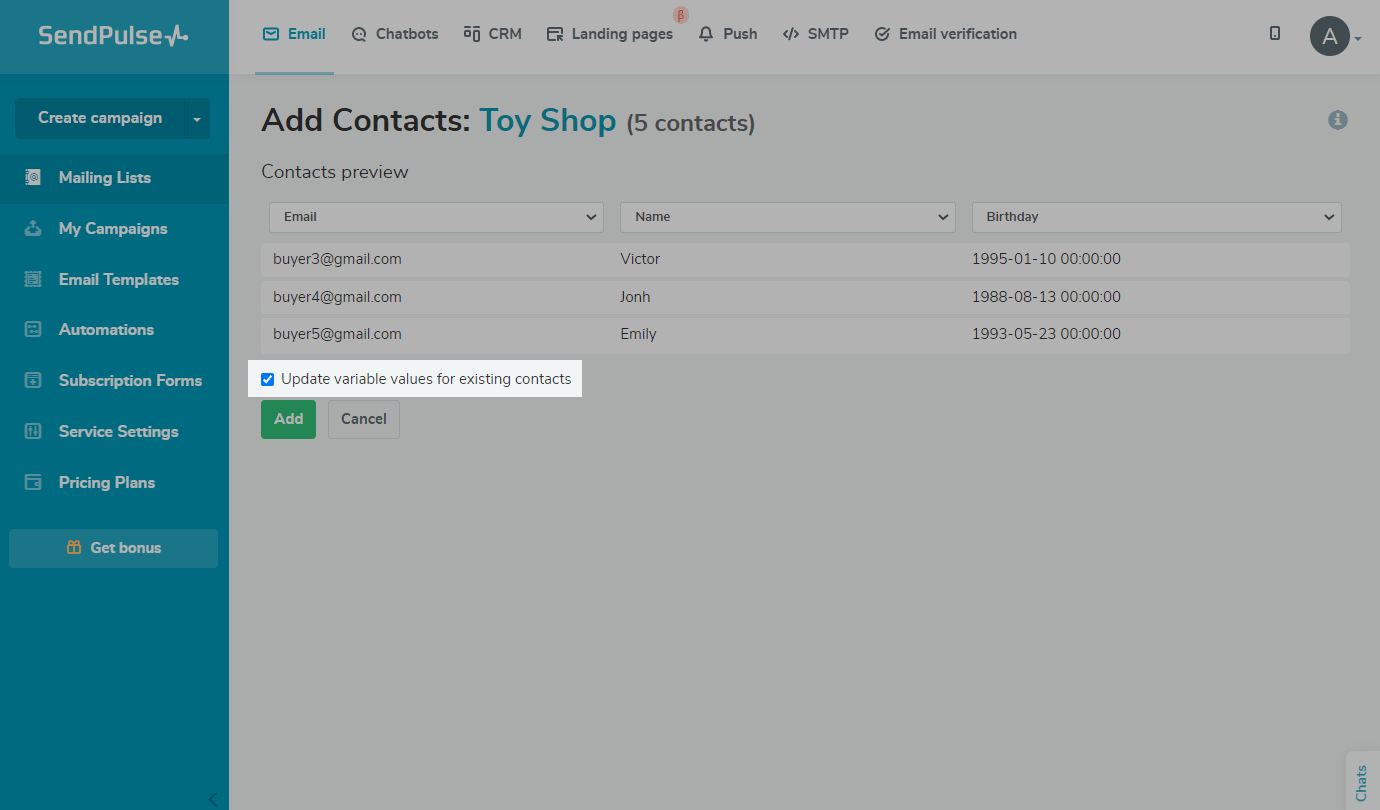Click the Cancel button
This screenshot has width=1380, height=810.
pos(363,419)
